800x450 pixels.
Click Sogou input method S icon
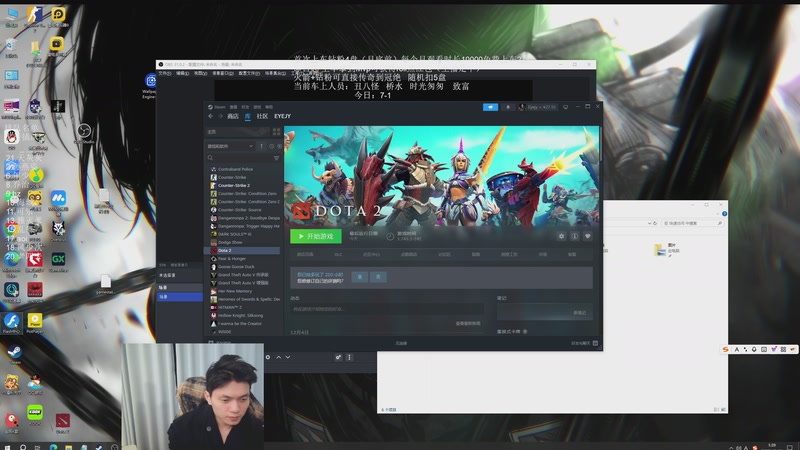pos(725,349)
